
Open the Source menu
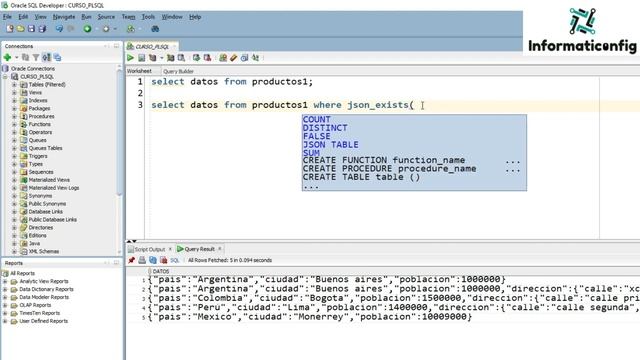(106, 17)
